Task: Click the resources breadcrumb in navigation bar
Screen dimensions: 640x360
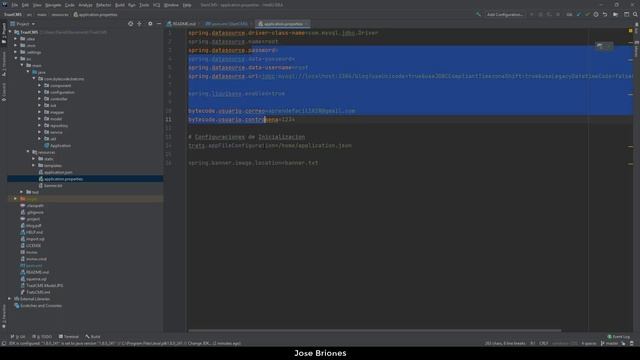Action: pos(60,15)
